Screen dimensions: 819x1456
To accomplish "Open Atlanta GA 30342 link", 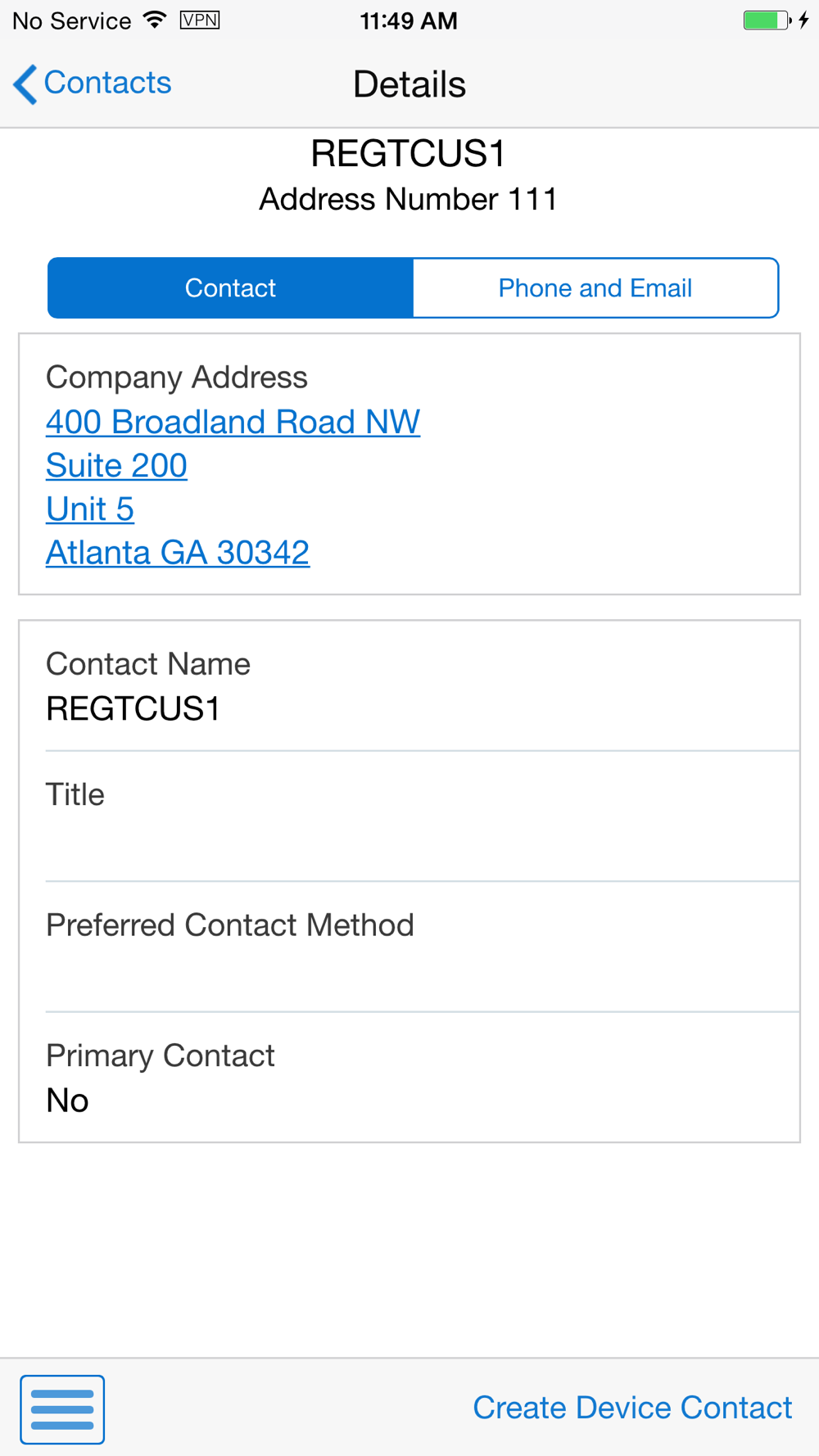I will [178, 552].
